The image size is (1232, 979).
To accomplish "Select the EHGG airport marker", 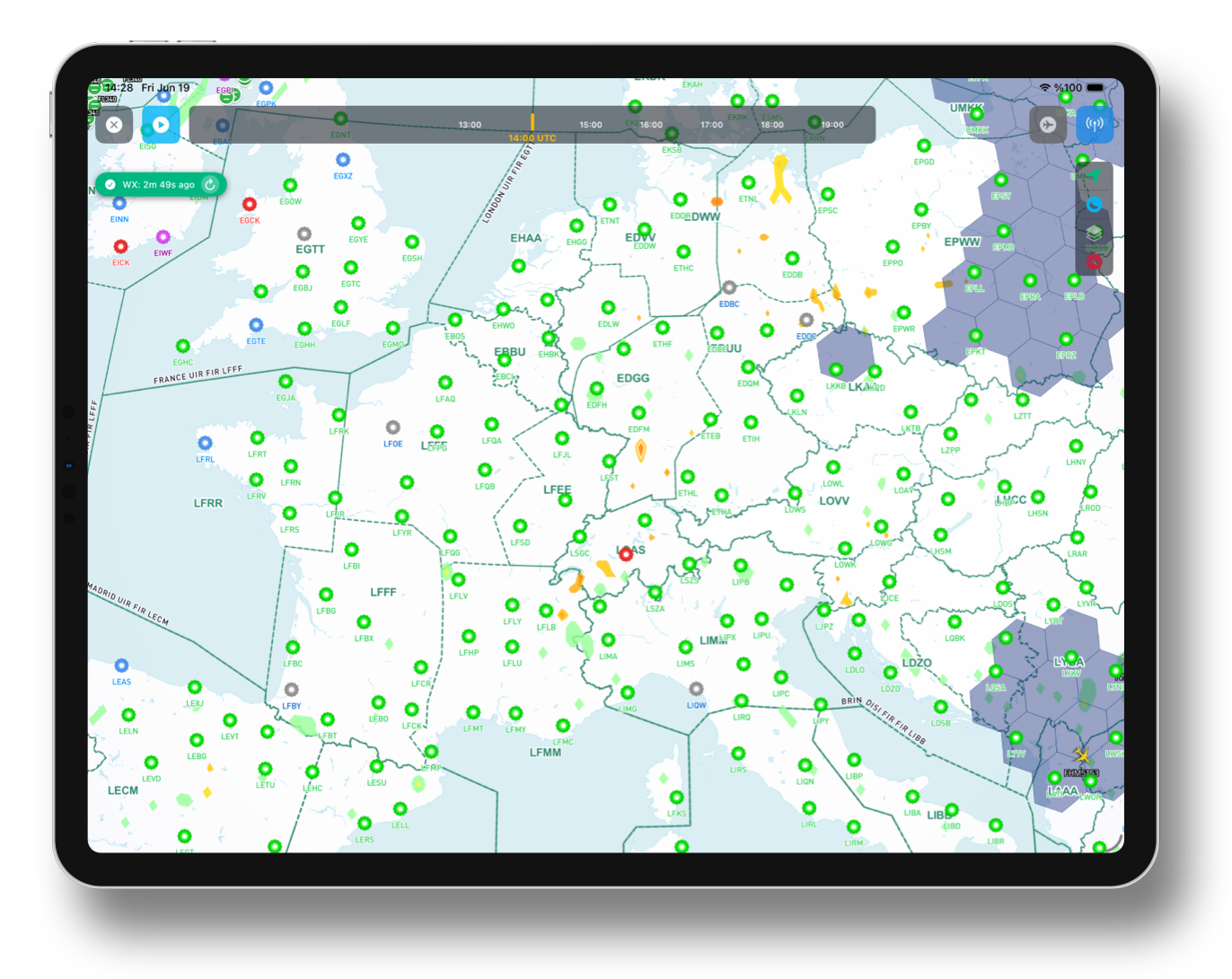I will pos(576,226).
